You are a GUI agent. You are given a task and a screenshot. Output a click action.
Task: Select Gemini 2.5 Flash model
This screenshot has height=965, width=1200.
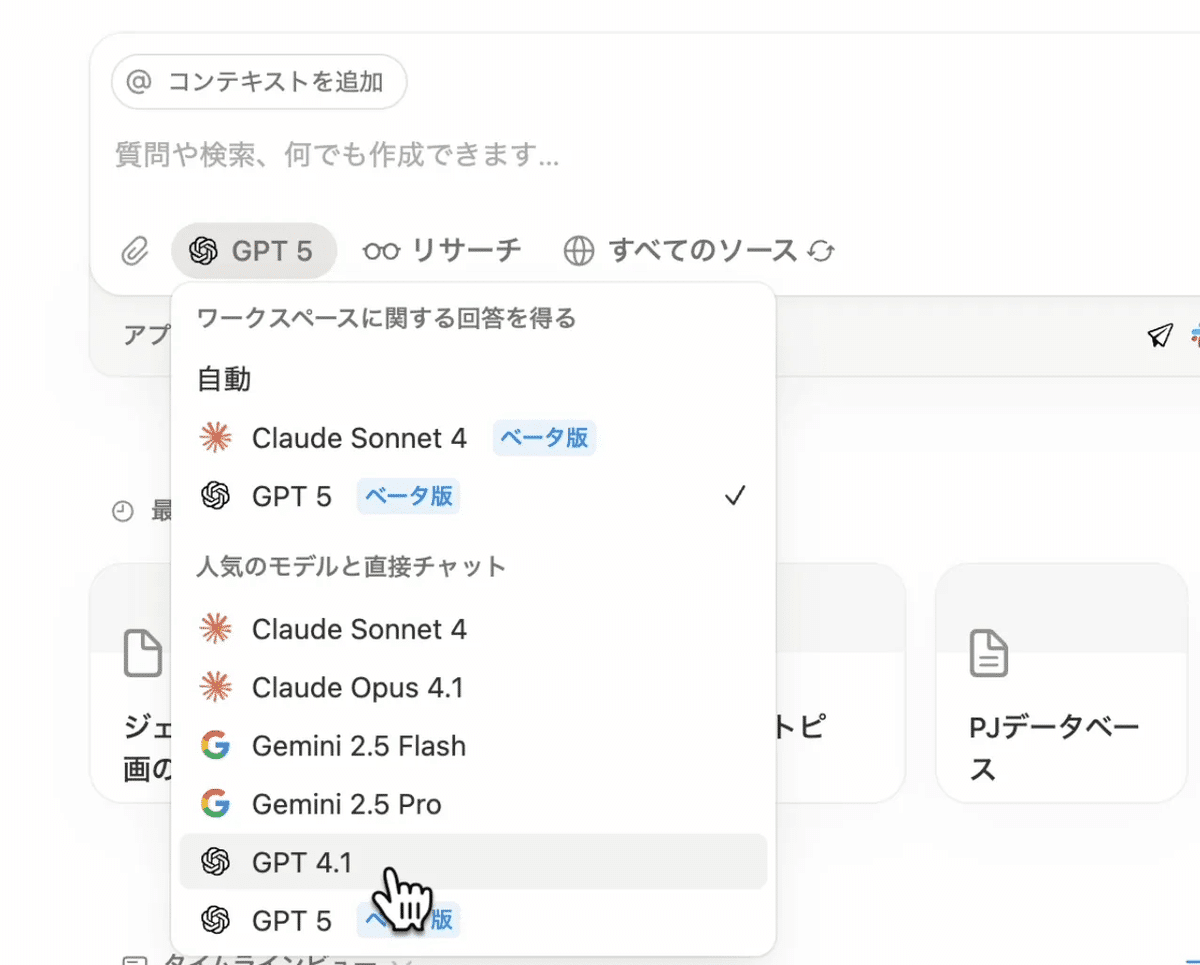point(359,746)
